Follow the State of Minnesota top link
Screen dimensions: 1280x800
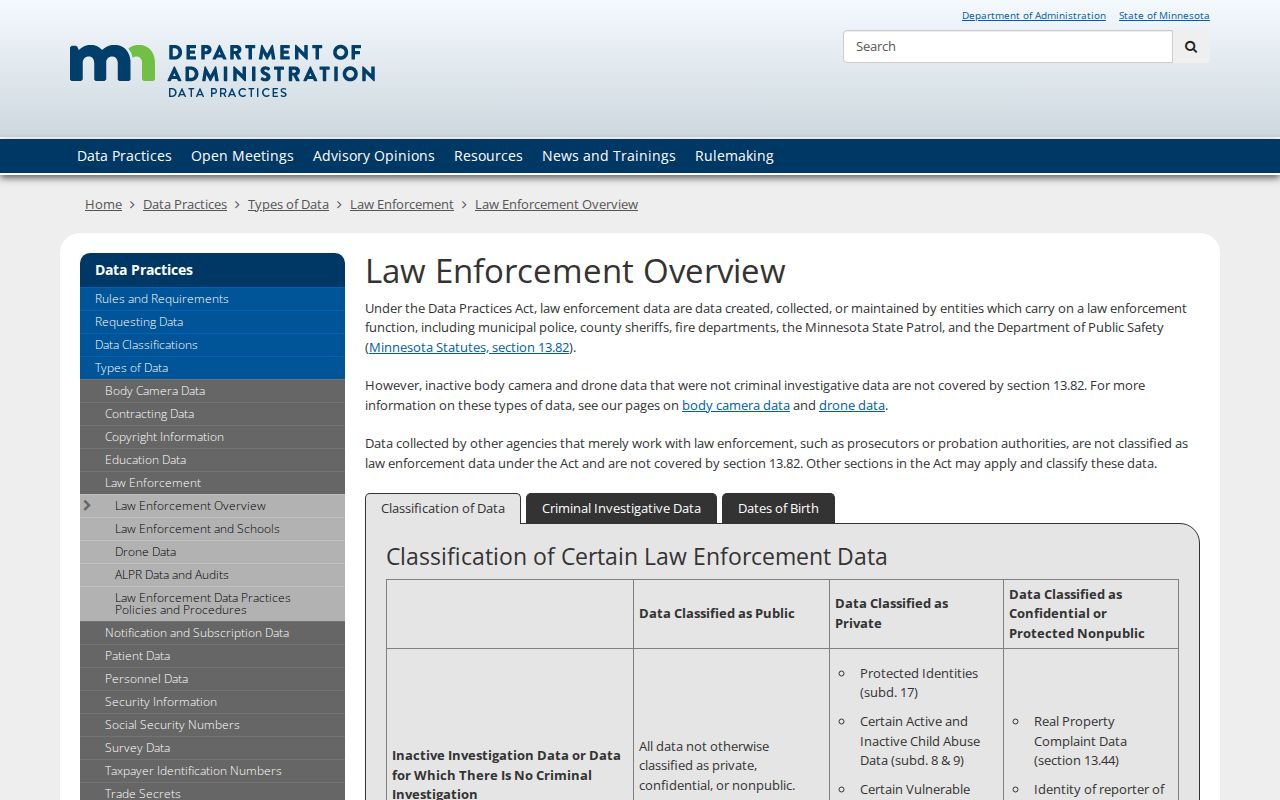pos(1164,15)
